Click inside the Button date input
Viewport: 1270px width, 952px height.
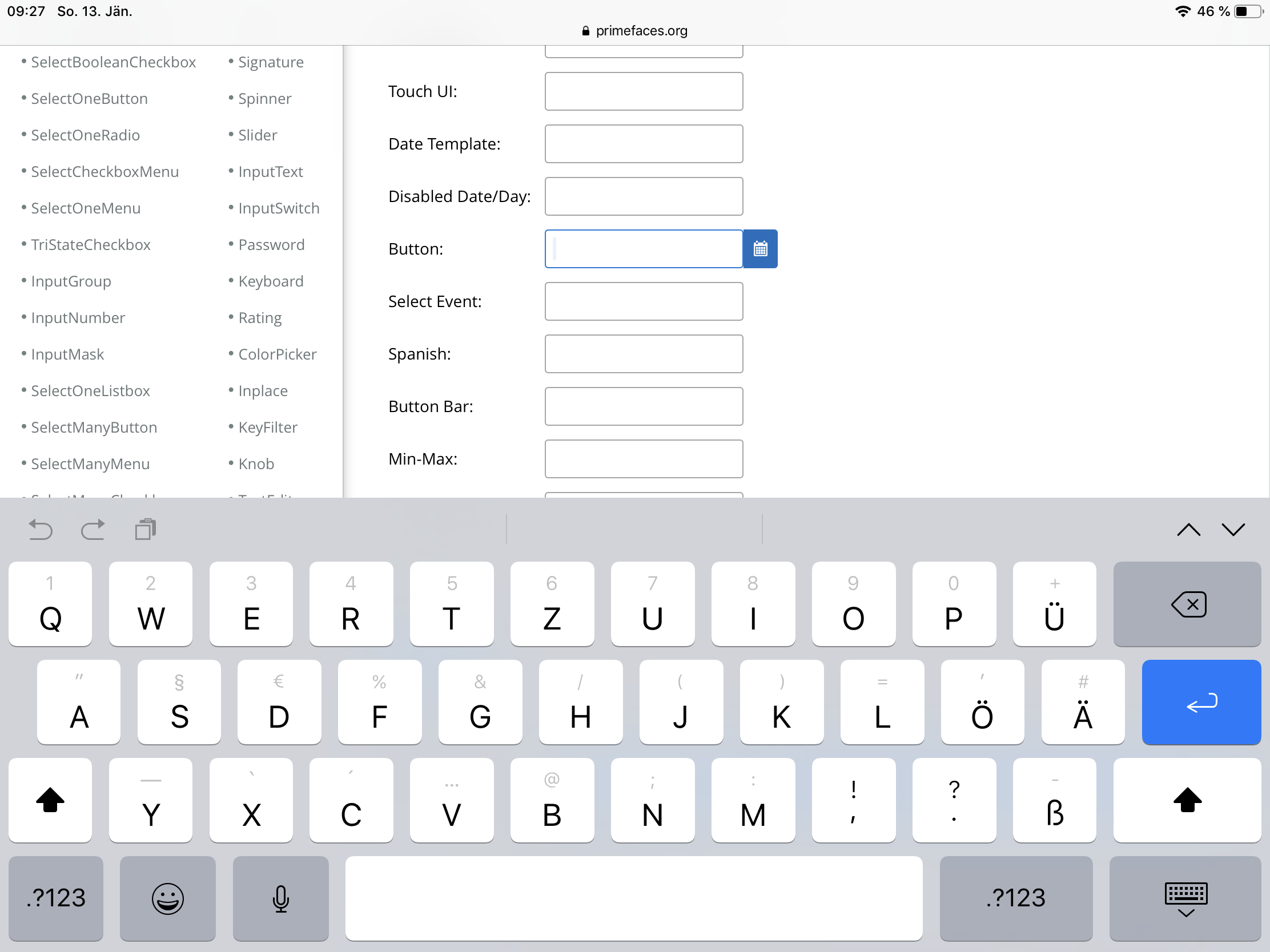point(644,248)
